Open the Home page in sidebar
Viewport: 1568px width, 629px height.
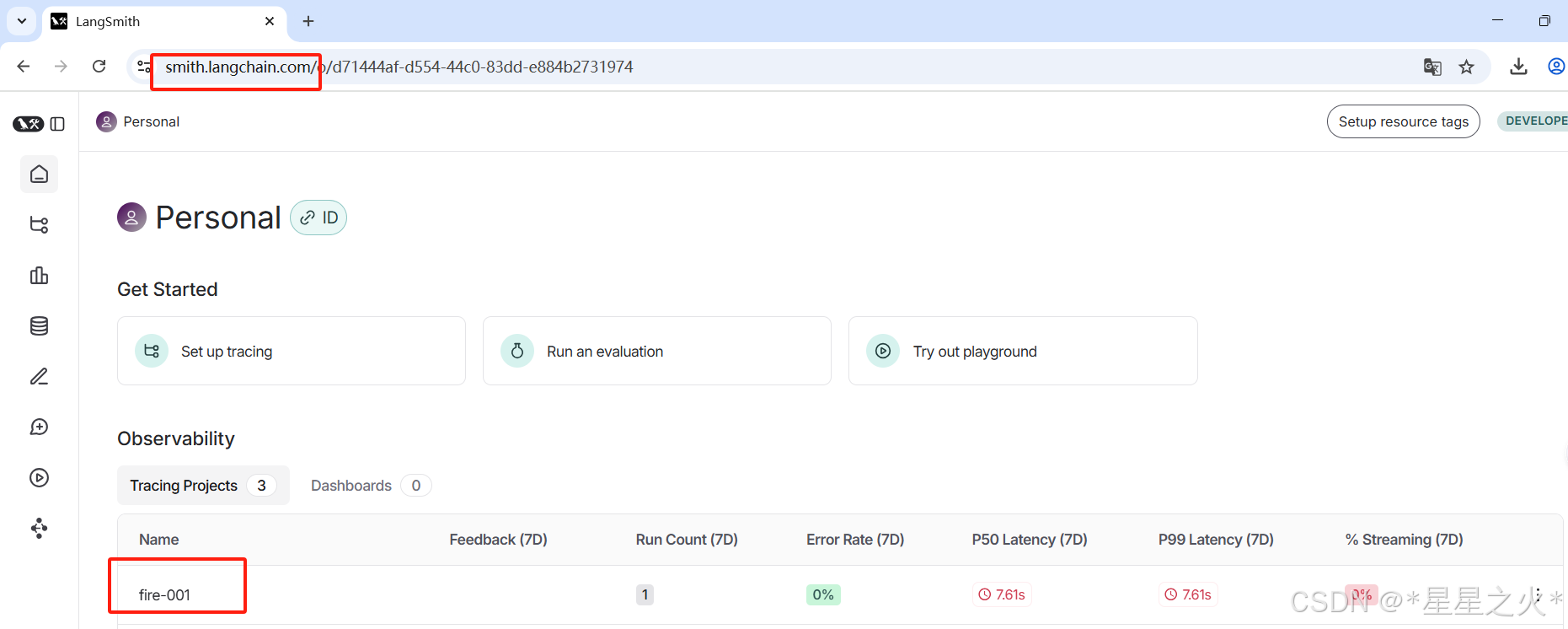click(x=39, y=175)
